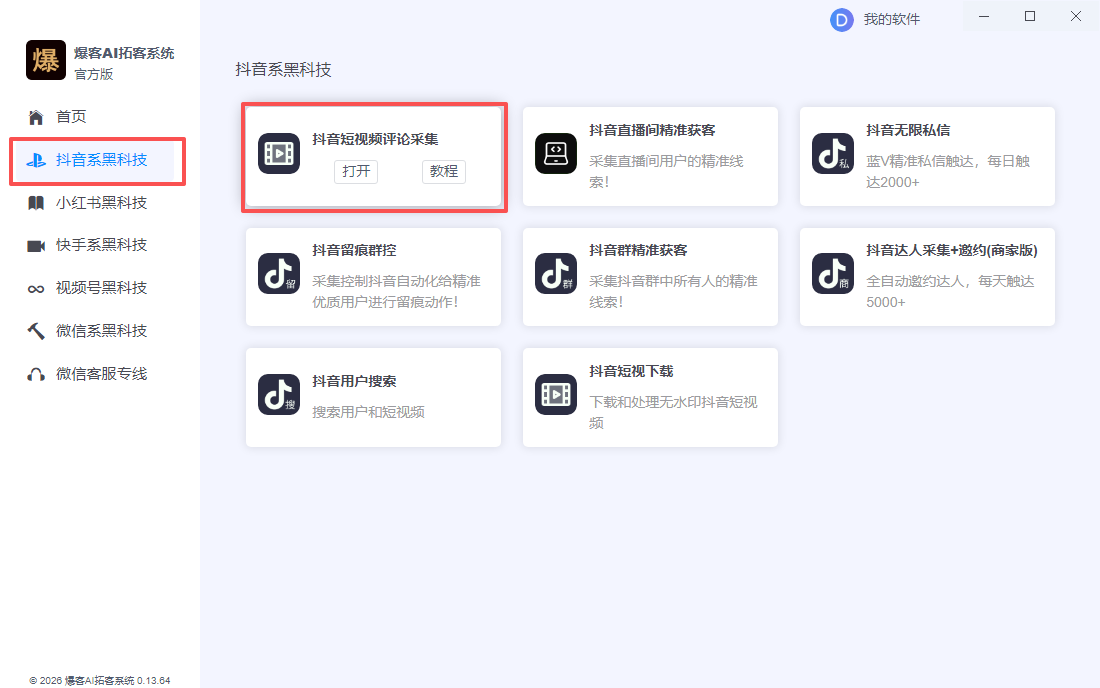1100x688 pixels.
Task: Click description 采集直播间用户的精准线索
Action: (666, 172)
